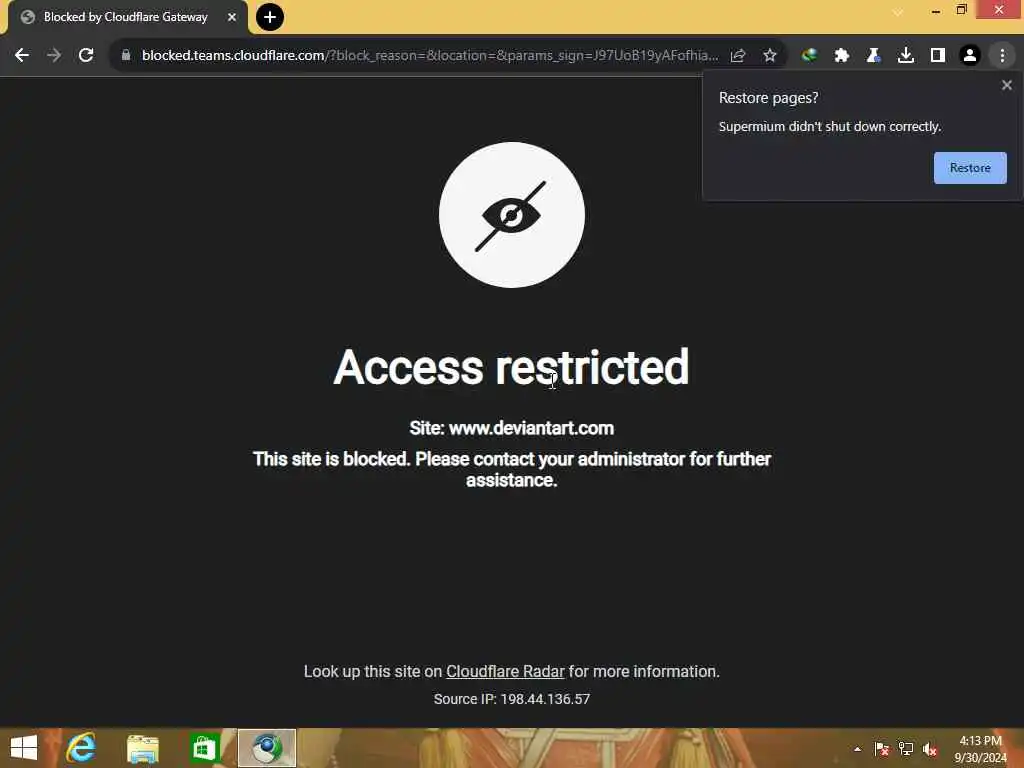Screen dimensions: 1024x768
Task: Open the Extensions puzzle piece menu
Action: coord(841,56)
